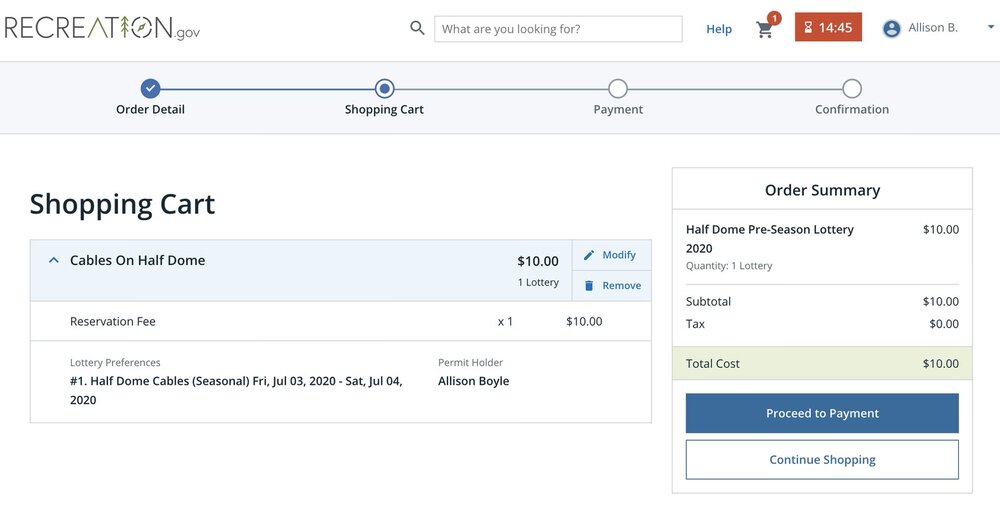
Task: Click the Recreation.gov logo
Action: pos(102,28)
